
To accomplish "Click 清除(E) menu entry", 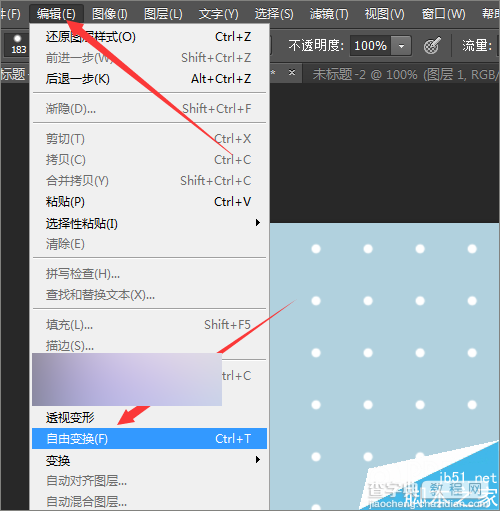I will (x=149, y=244).
